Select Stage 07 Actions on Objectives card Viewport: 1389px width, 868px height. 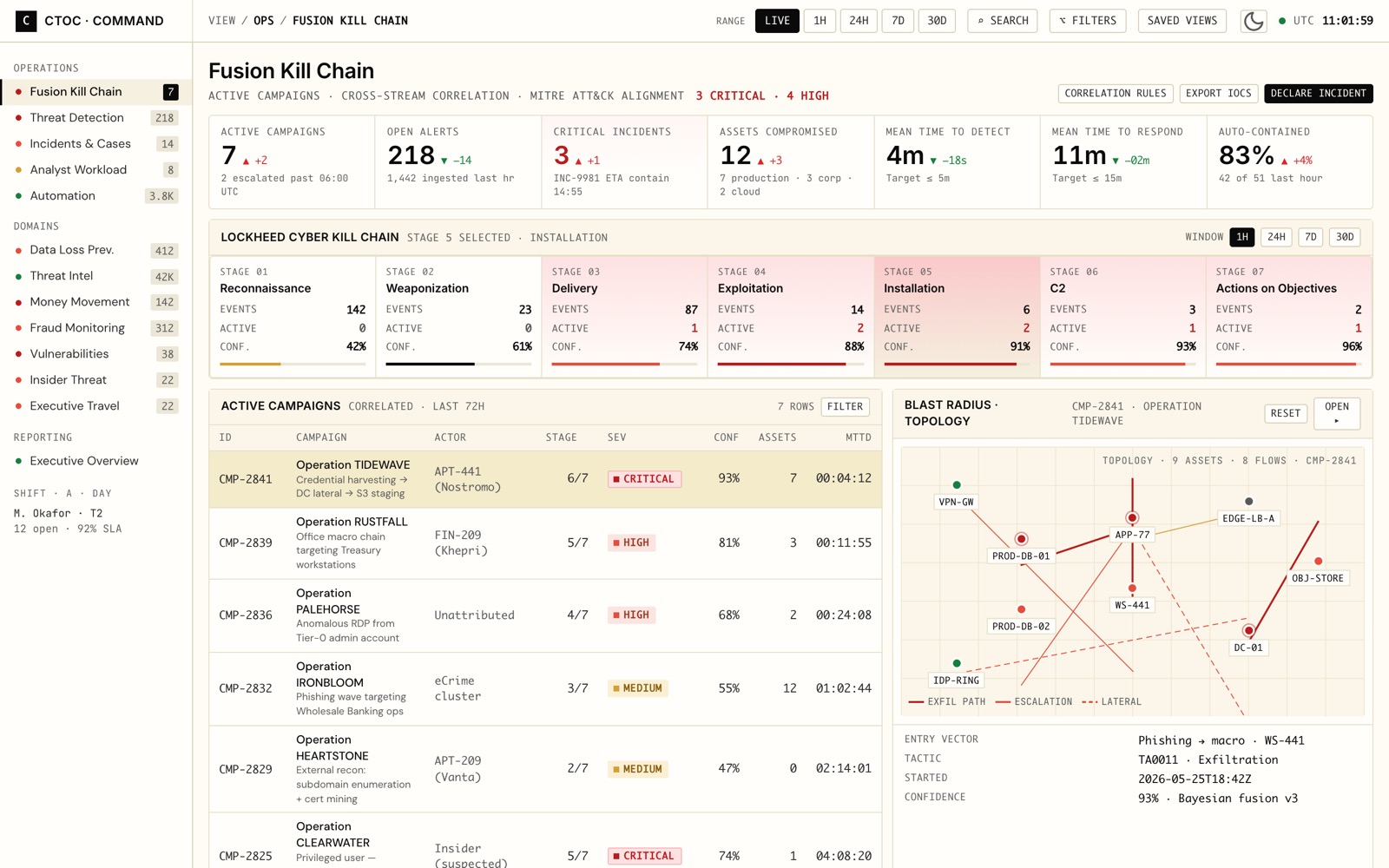coord(1288,317)
